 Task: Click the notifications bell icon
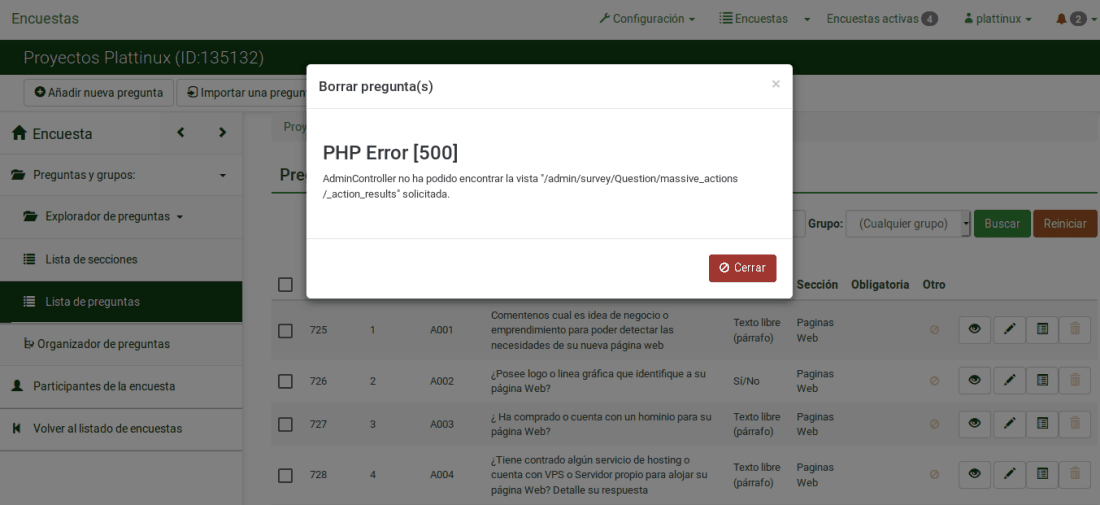coord(1061,19)
